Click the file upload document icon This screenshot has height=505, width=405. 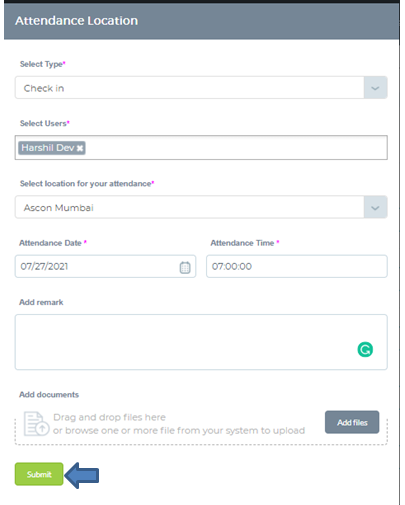click(x=36, y=424)
